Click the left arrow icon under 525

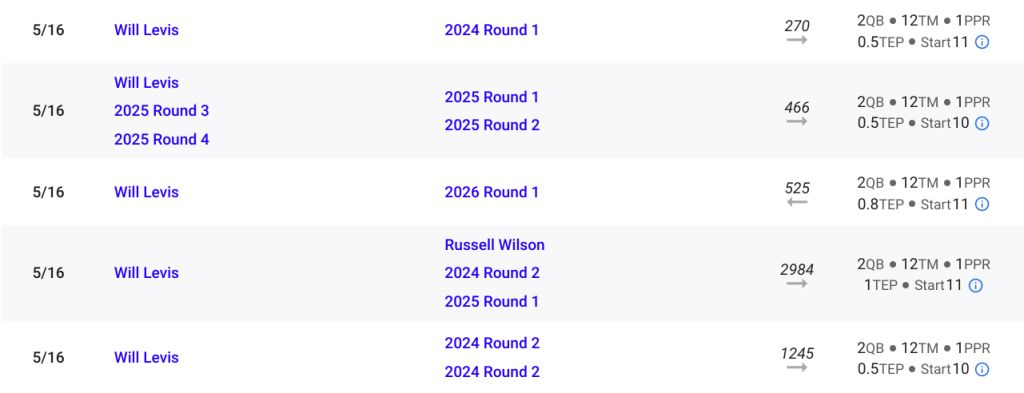(x=797, y=202)
